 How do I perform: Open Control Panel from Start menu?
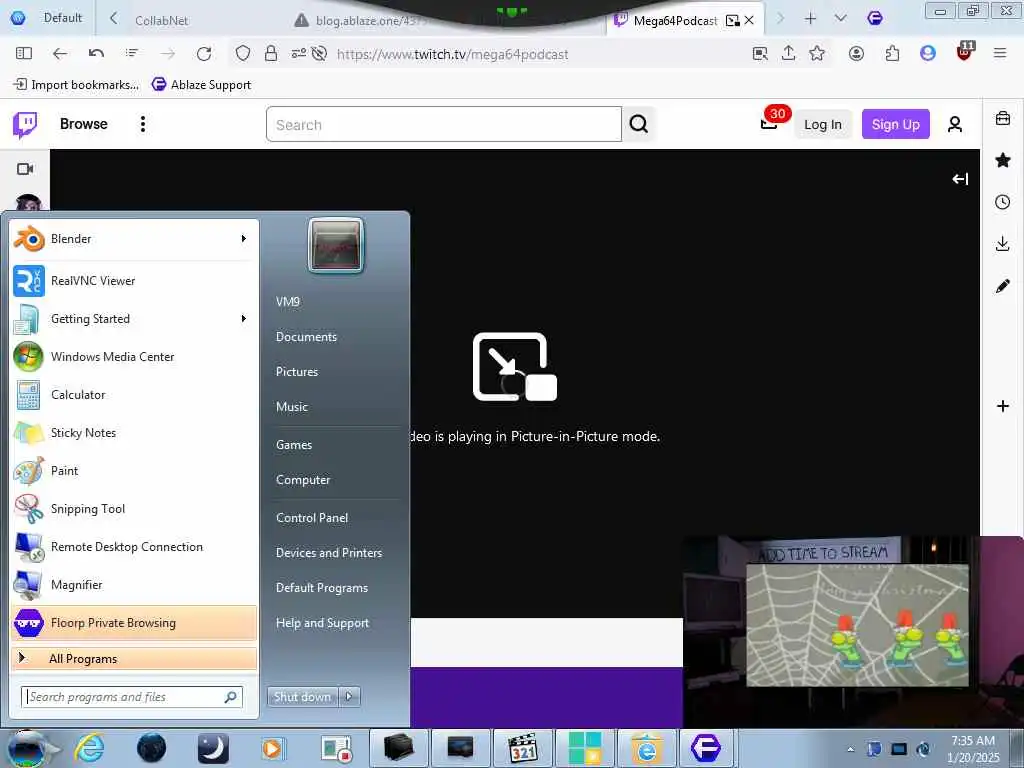click(312, 518)
